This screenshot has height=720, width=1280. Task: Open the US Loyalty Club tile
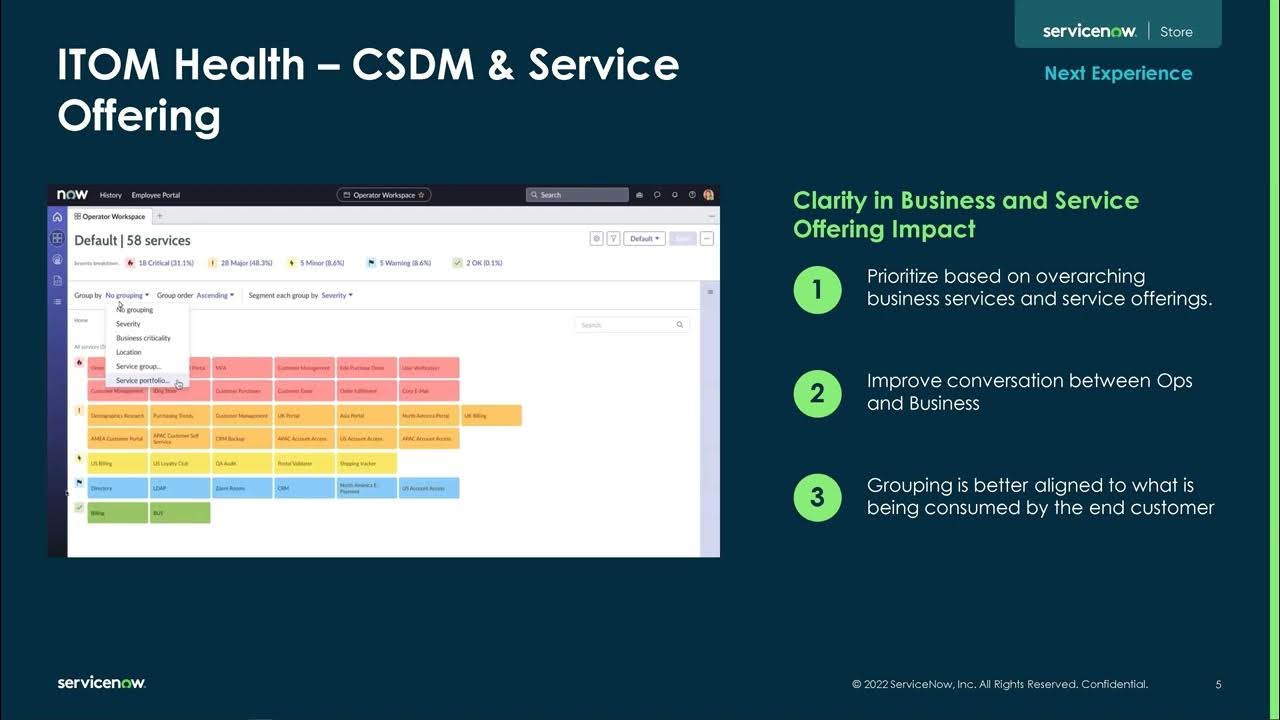click(180, 463)
